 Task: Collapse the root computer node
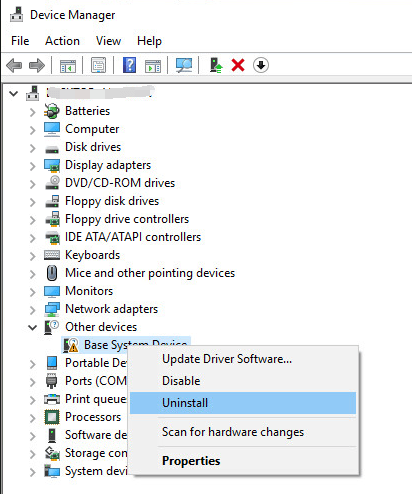[13, 94]
